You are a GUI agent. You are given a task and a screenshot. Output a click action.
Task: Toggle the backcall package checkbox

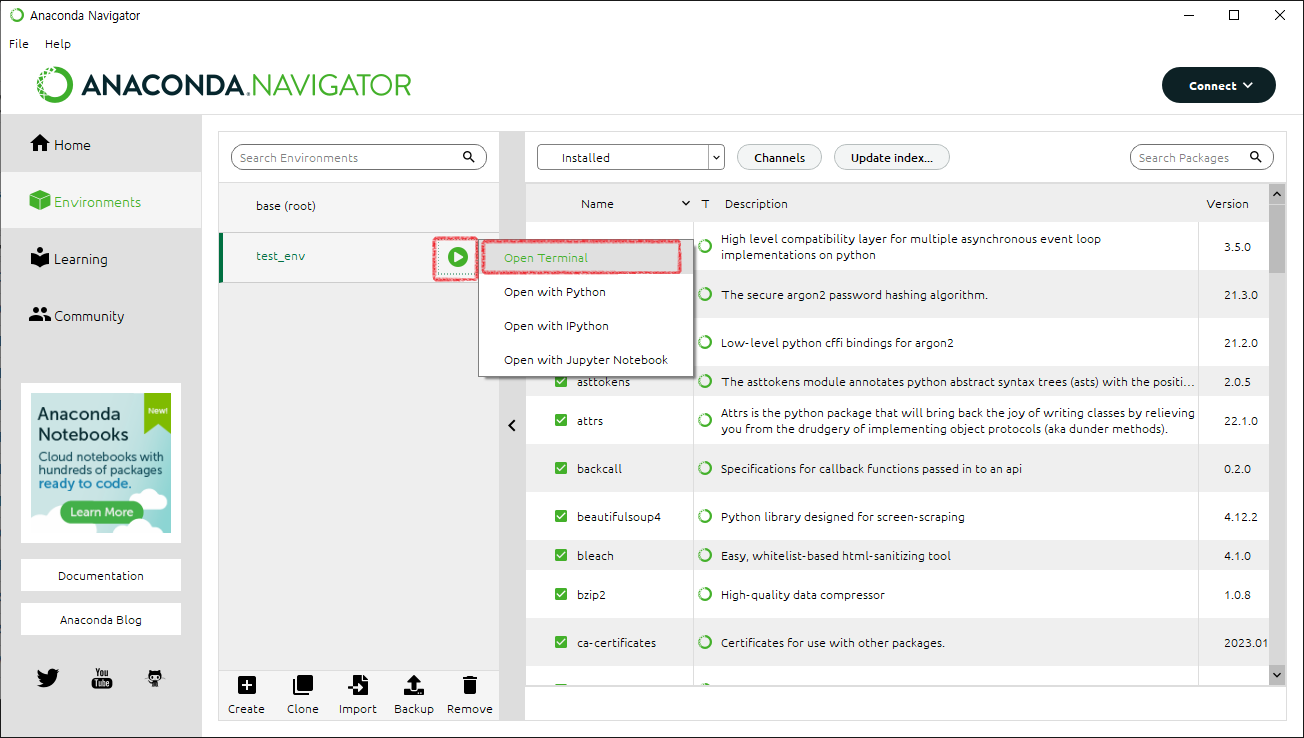[x=561, y=468]
